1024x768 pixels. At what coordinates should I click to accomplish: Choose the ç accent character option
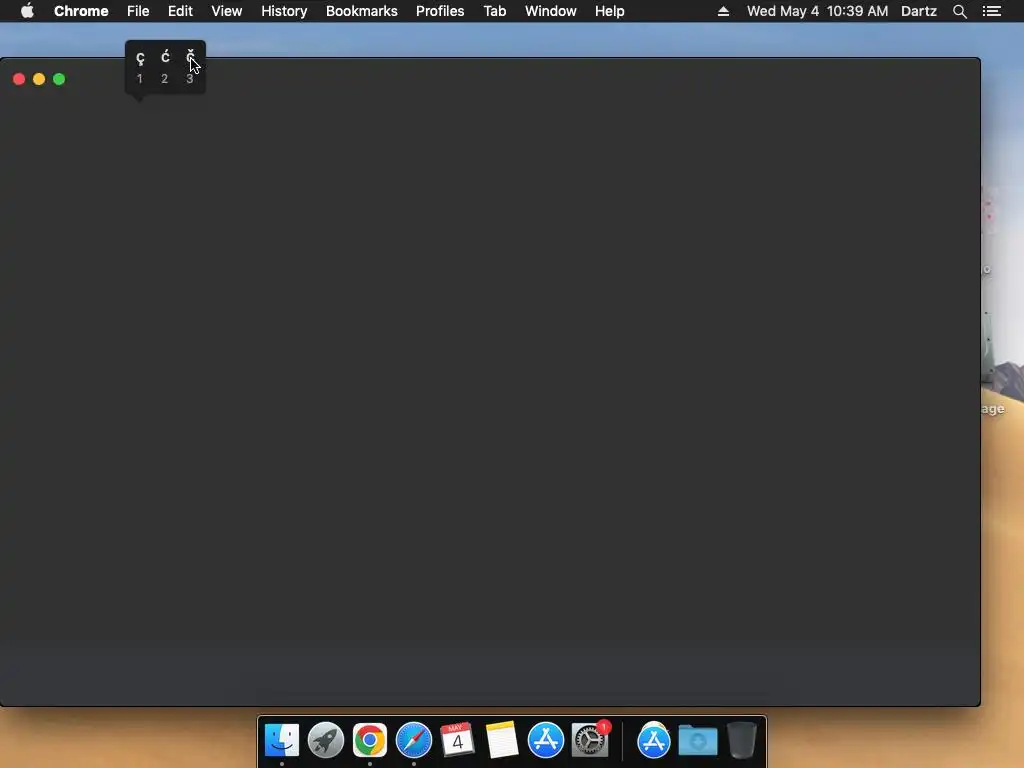point(140,59)
